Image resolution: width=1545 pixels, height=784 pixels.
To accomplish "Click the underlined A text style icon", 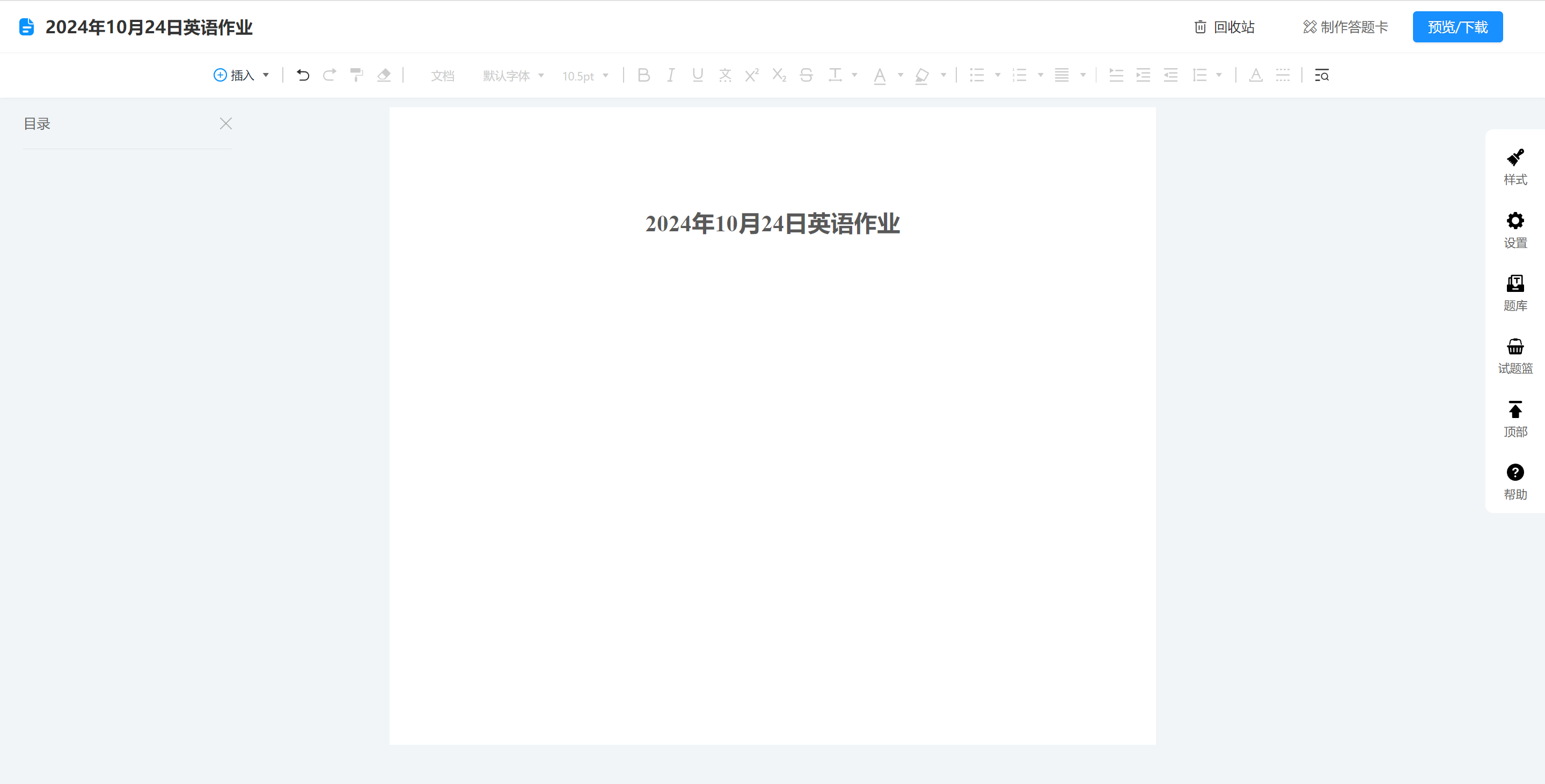I will tap(1256, 75).
